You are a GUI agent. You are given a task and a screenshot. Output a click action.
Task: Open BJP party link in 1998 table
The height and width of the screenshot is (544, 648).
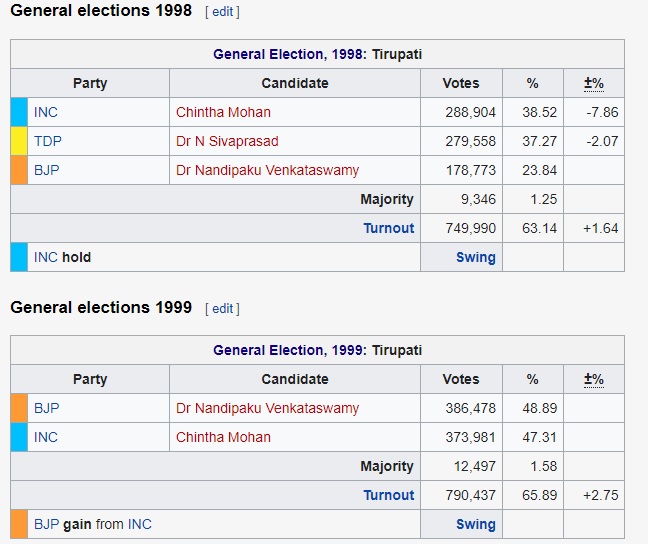tap(46, 170)
